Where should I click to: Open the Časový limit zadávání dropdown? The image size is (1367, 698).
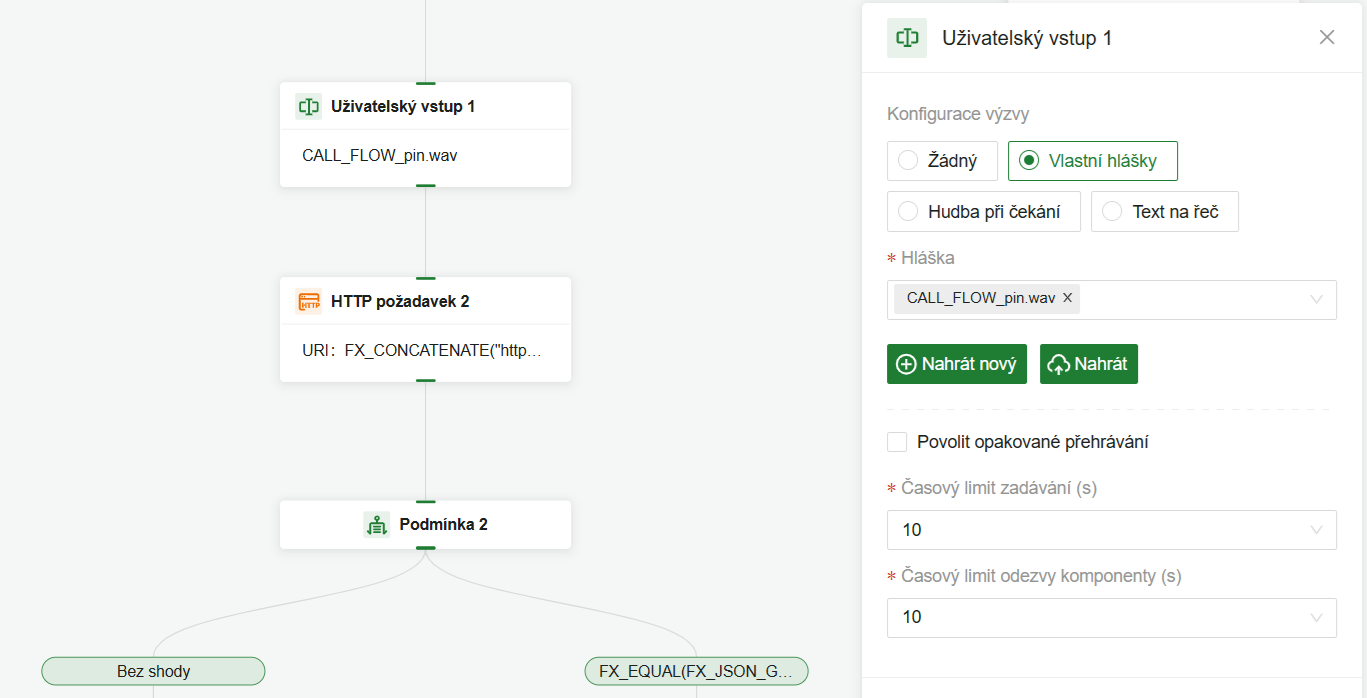1316,530
